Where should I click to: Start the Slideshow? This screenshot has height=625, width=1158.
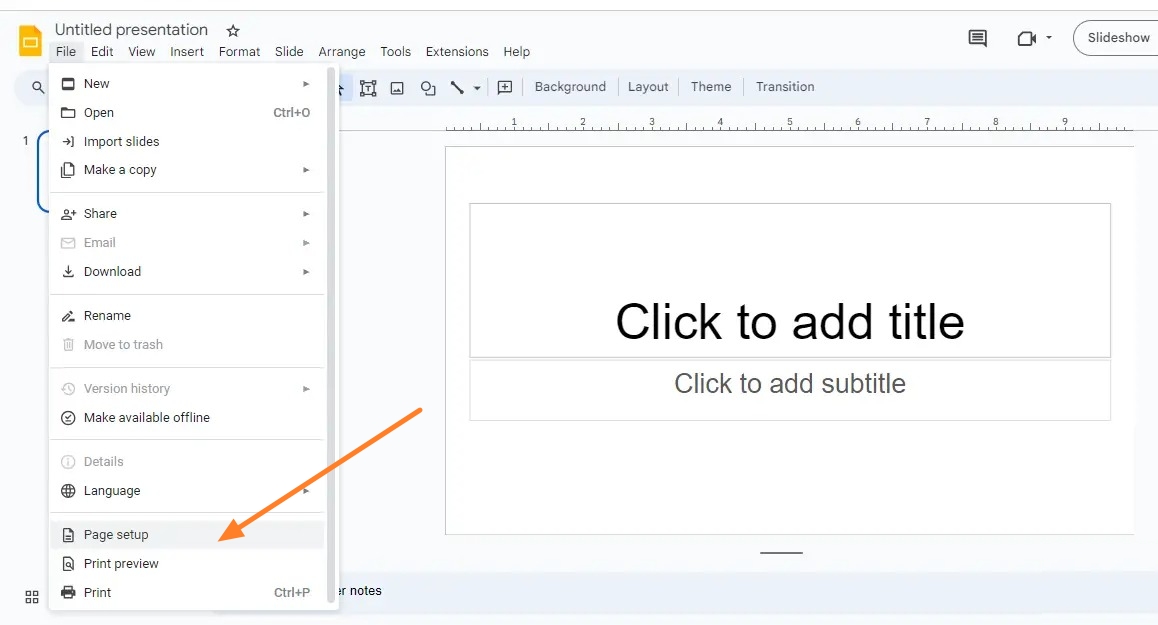tap(1118, 37)
